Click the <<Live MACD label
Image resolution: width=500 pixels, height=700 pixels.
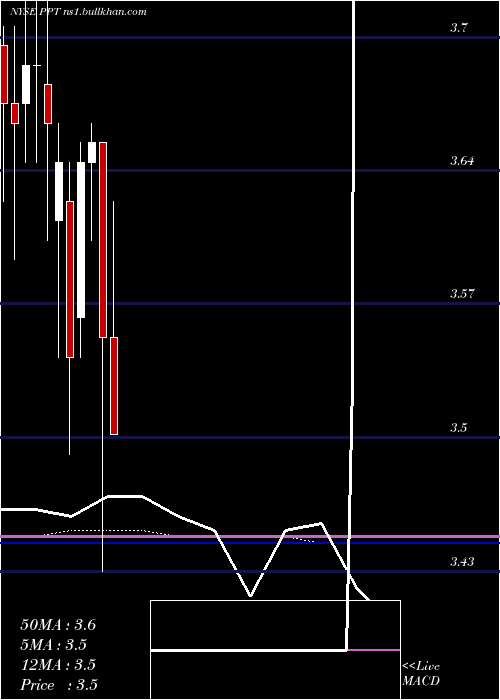click(421, 674)
